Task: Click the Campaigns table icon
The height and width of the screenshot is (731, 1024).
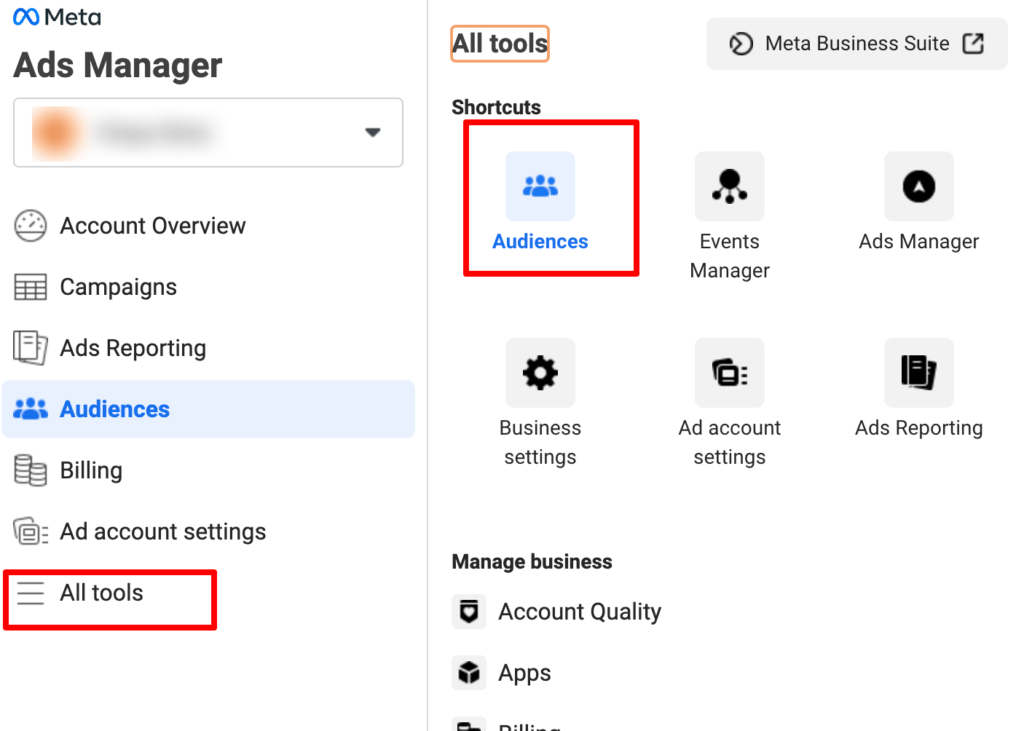Action: 30,287
